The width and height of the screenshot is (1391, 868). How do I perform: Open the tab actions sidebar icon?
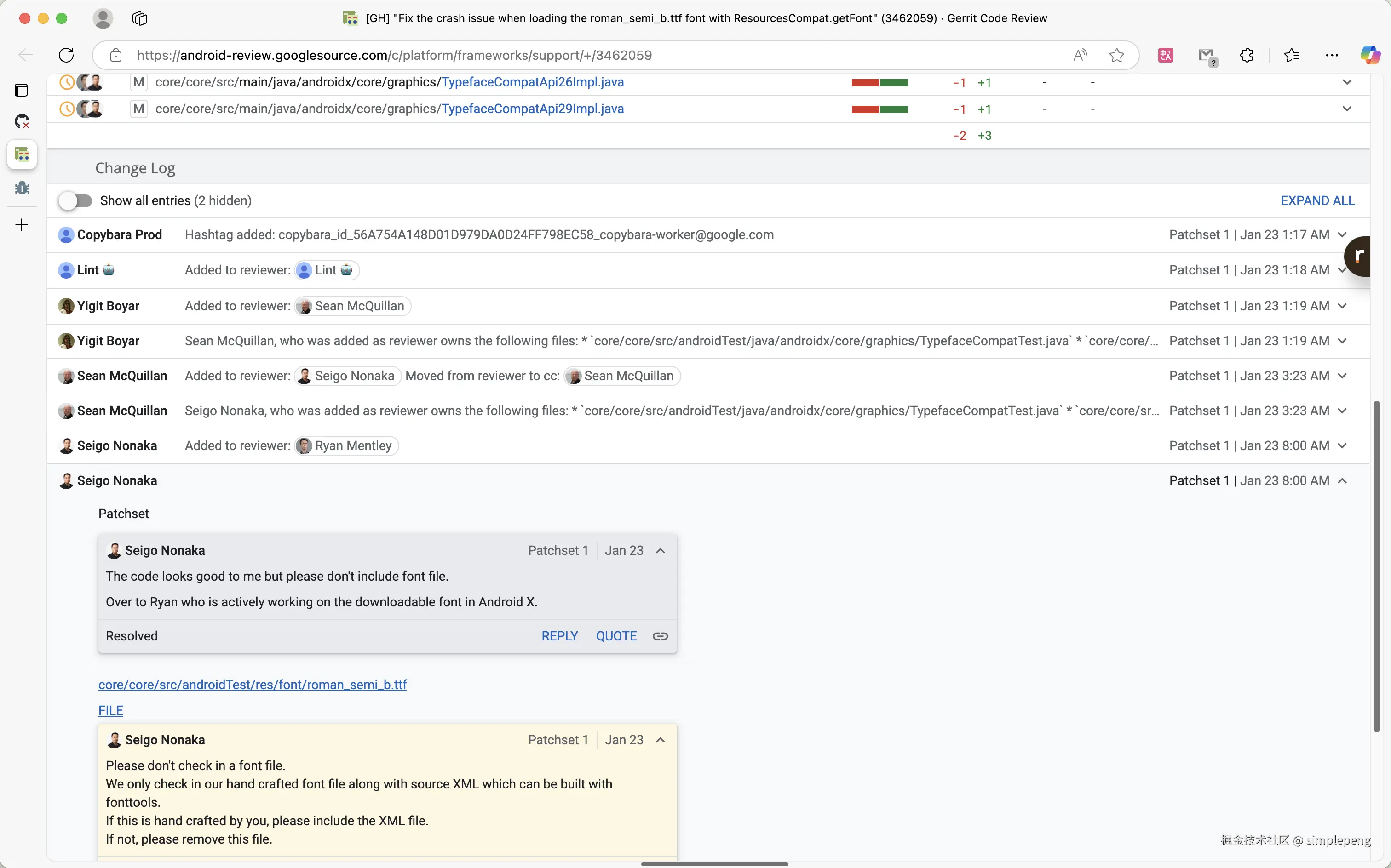[21, 90]
